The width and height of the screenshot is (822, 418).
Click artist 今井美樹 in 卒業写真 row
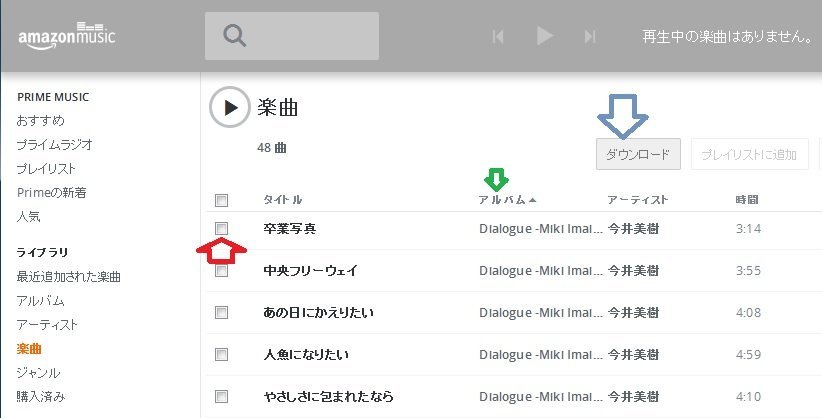[x=633, y=229]
